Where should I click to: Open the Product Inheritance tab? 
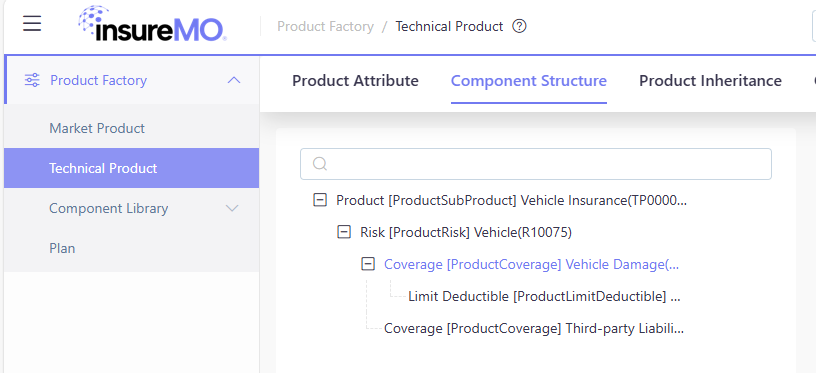point(710,81)
